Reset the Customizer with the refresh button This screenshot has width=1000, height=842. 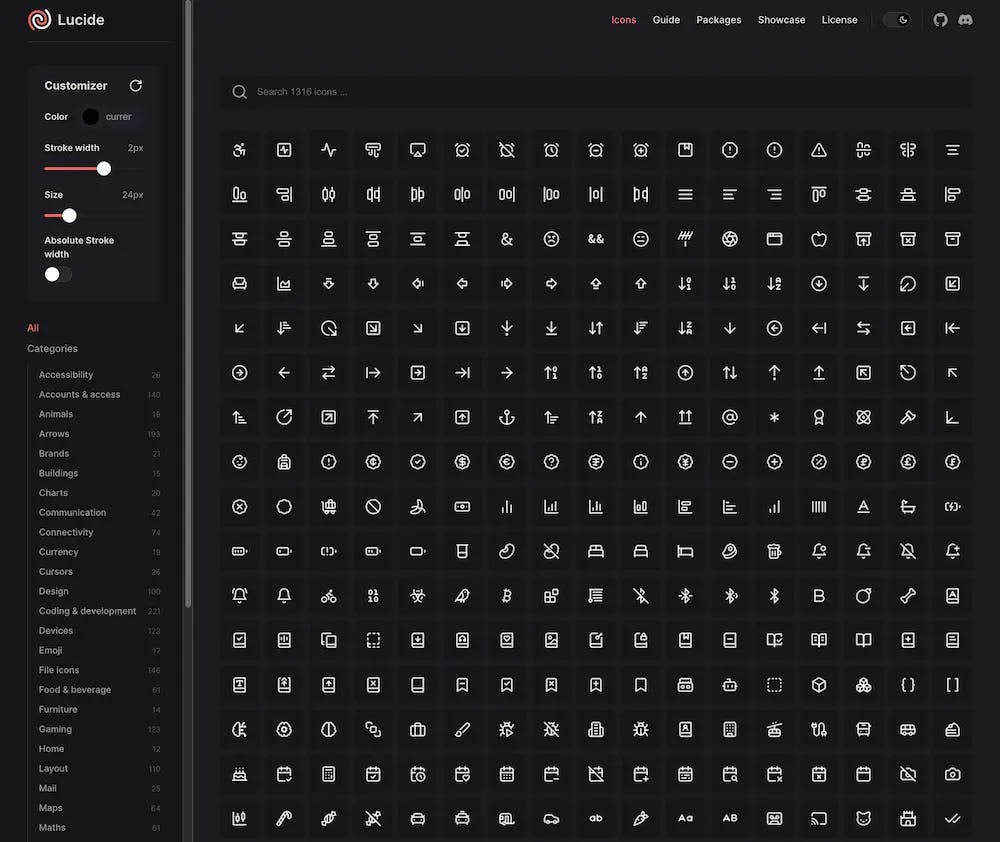tap(135, 86)
